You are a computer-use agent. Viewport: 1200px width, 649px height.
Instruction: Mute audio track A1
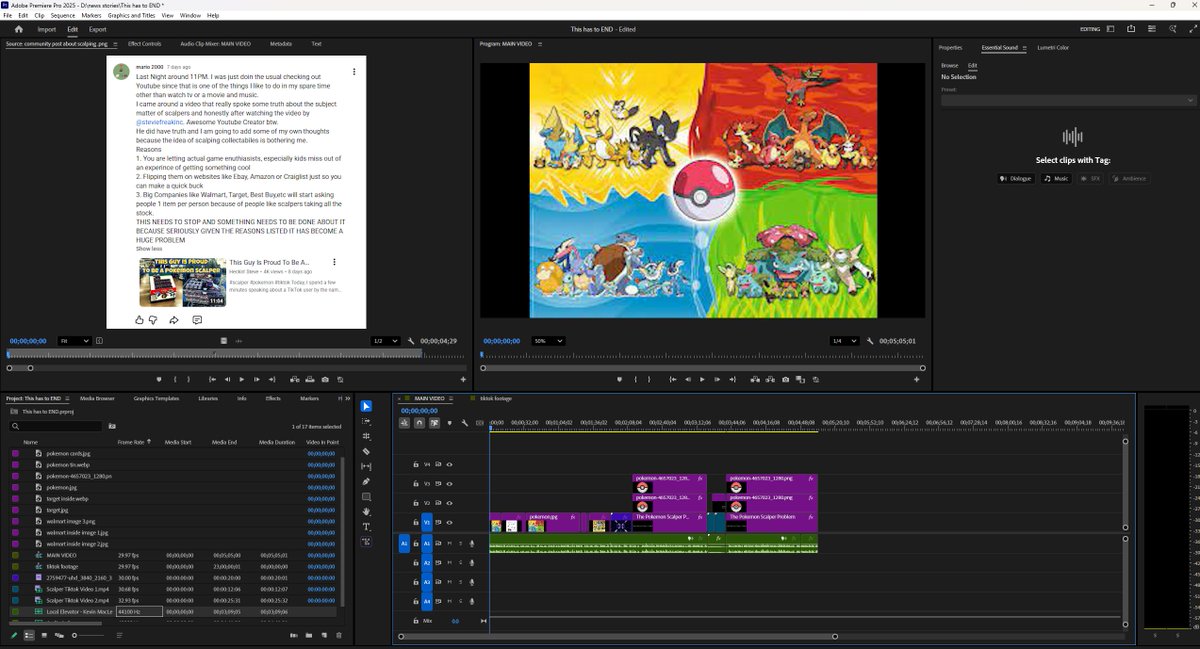point(449,543)
